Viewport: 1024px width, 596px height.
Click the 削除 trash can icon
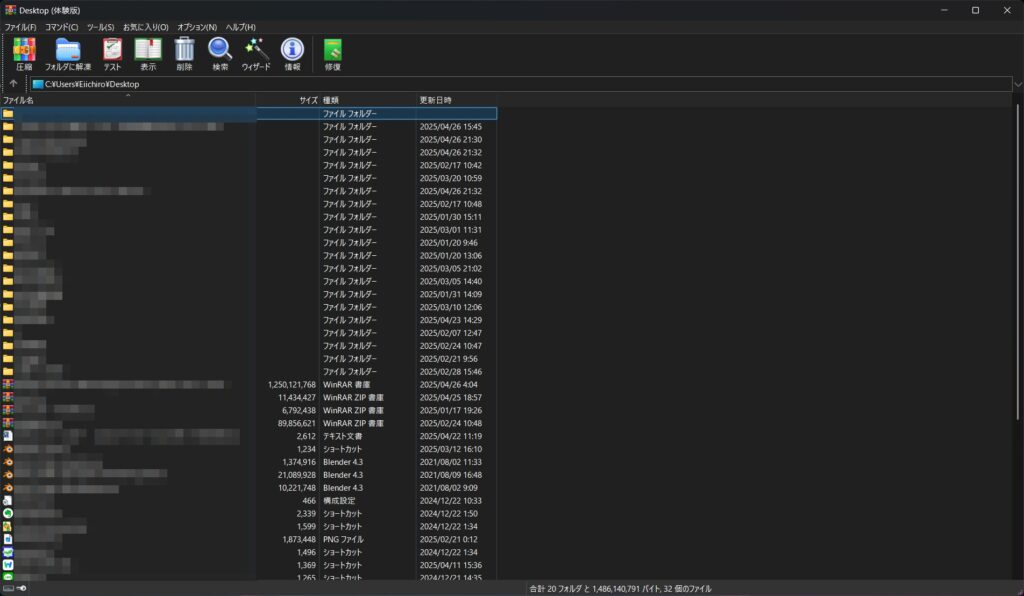pos(185,50)
